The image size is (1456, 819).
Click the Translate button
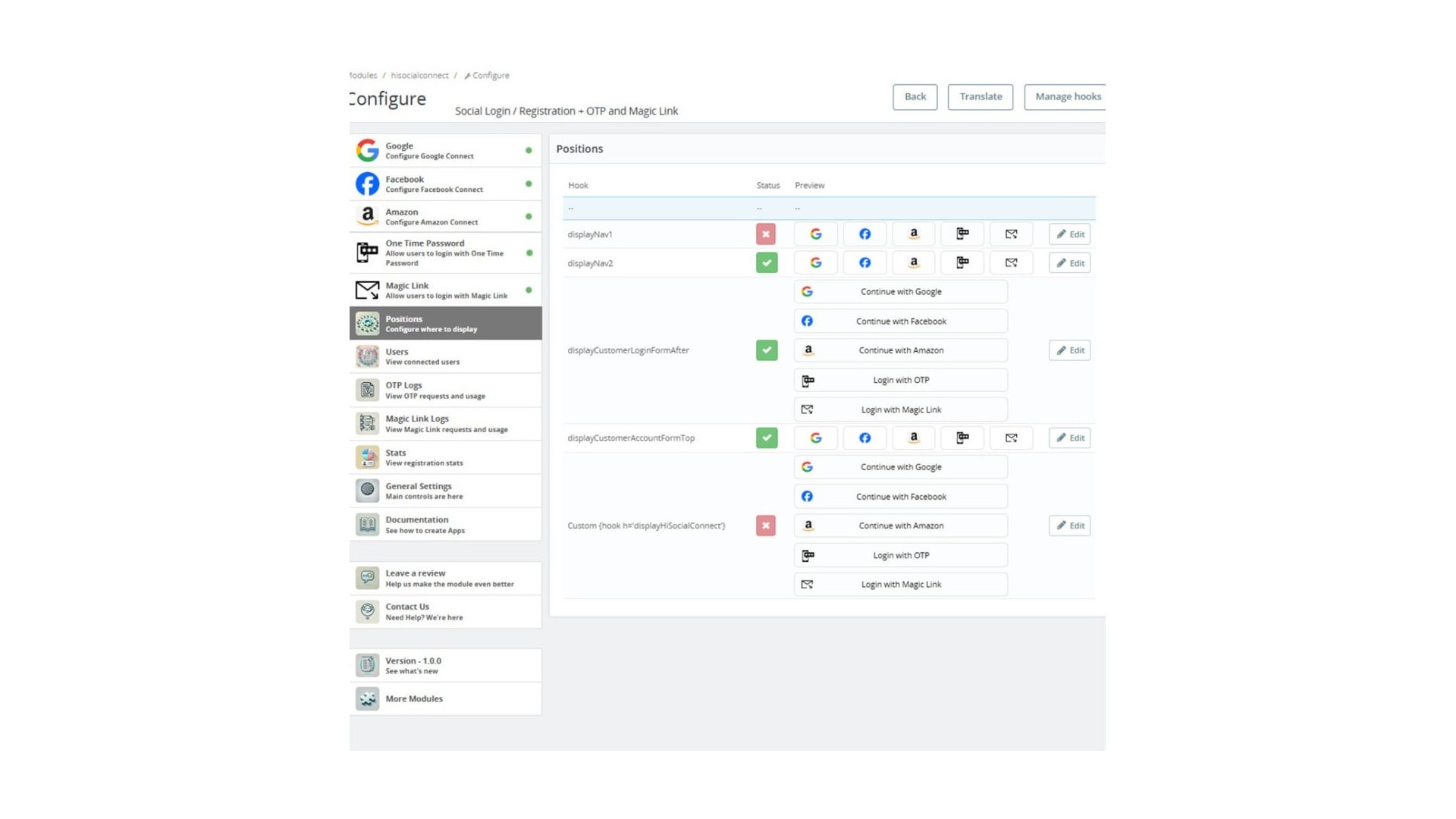pos(980,96)
